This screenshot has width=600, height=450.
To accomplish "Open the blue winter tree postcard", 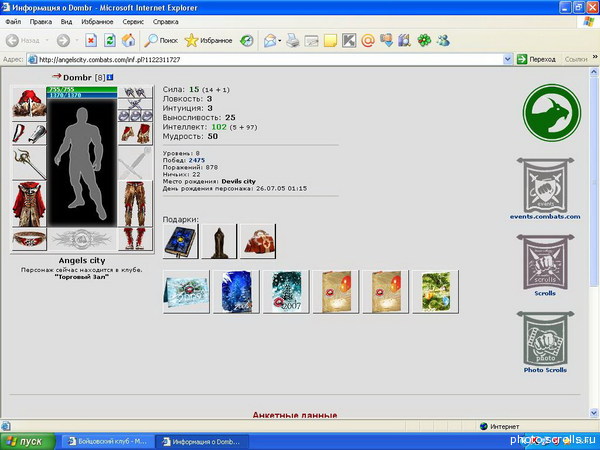I will coord(236,292).
